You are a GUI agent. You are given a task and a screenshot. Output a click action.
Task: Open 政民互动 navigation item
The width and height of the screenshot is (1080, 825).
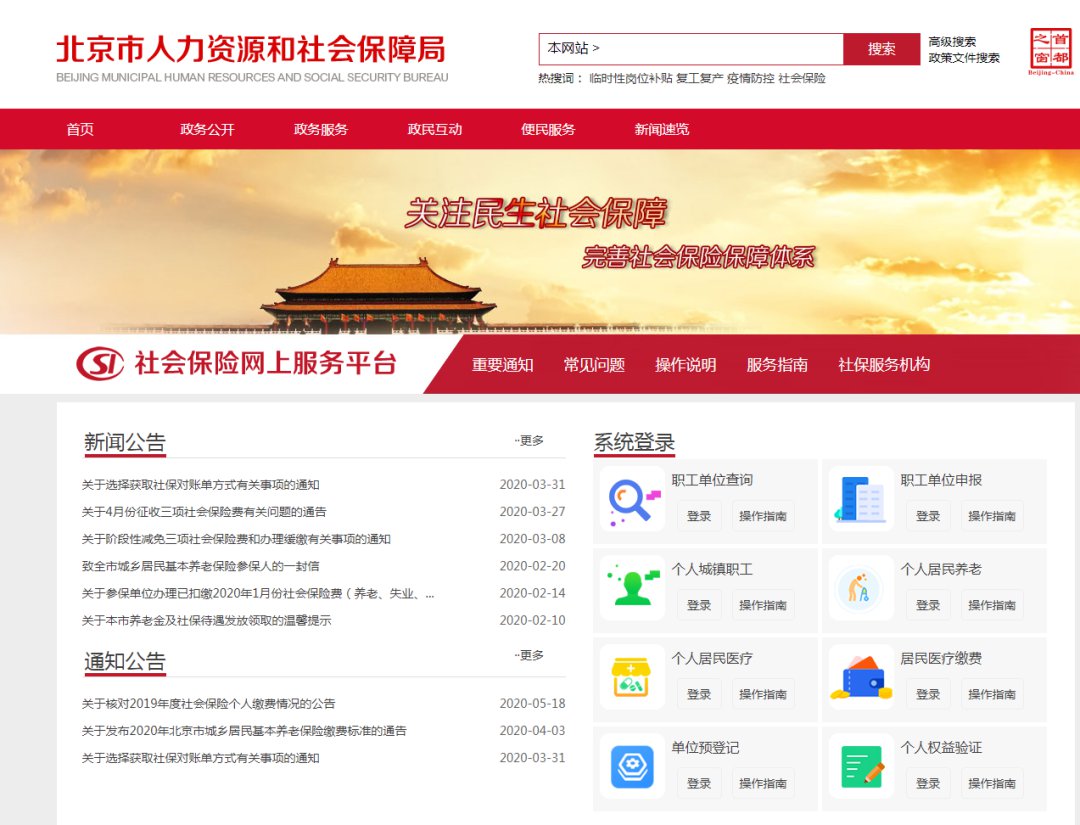[435, 129]
